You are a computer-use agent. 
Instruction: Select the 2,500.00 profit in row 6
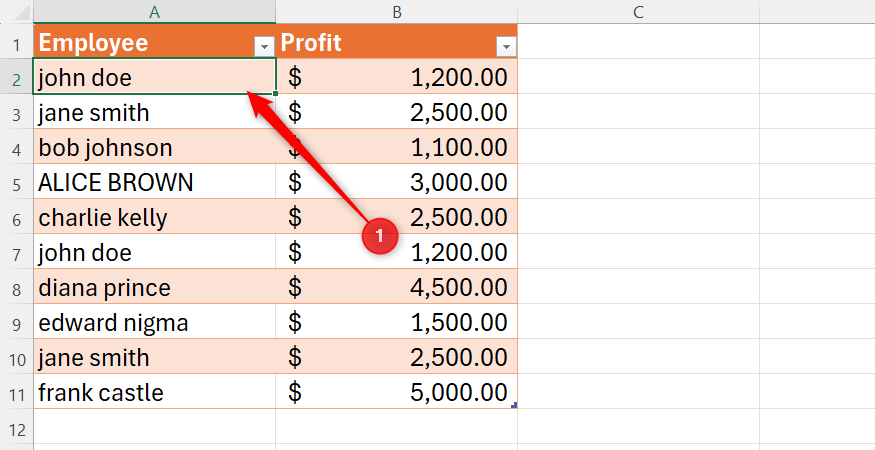pos(397,217)
